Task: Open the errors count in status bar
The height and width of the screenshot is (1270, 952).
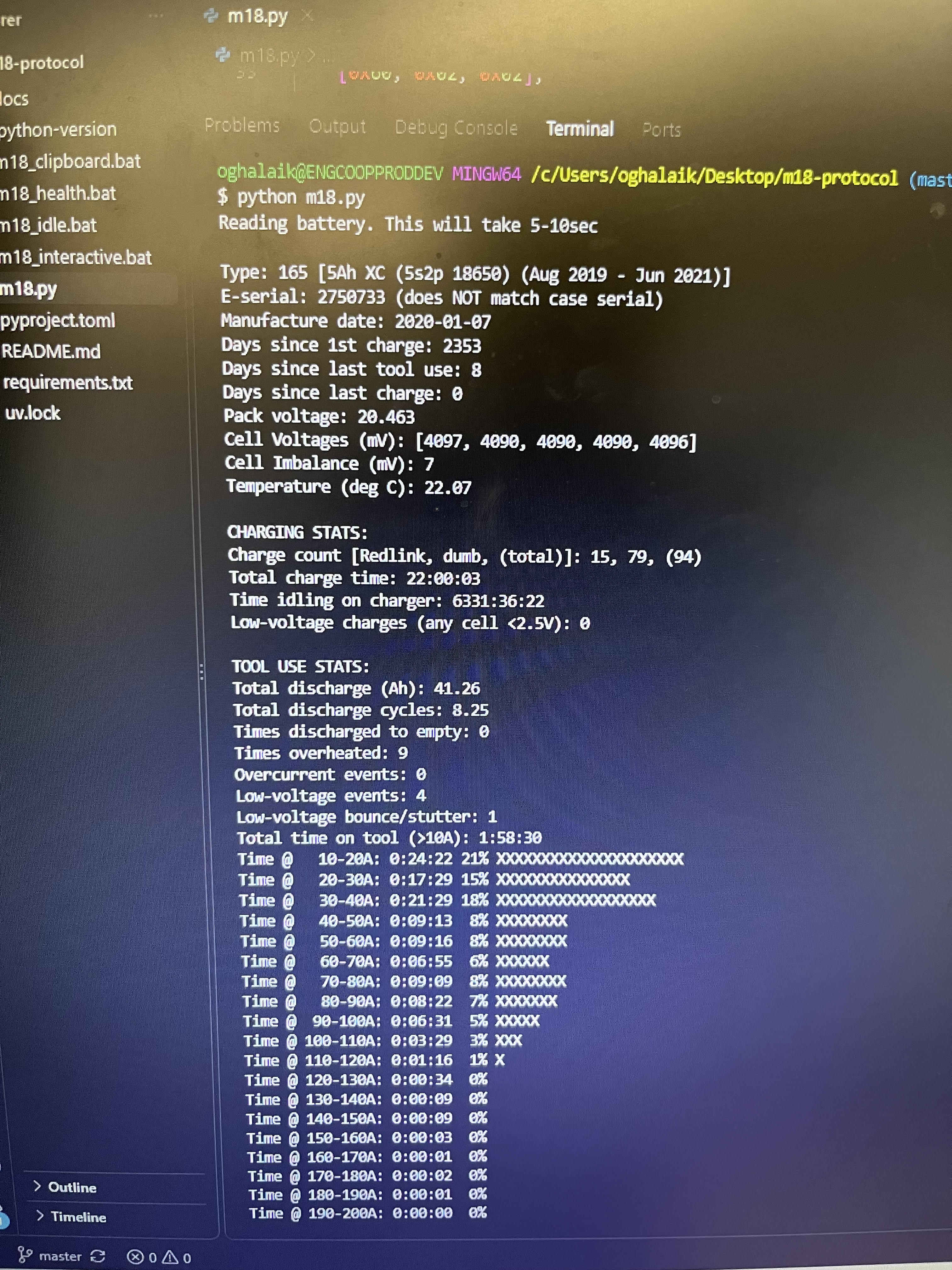Action: coord(142,1257)
